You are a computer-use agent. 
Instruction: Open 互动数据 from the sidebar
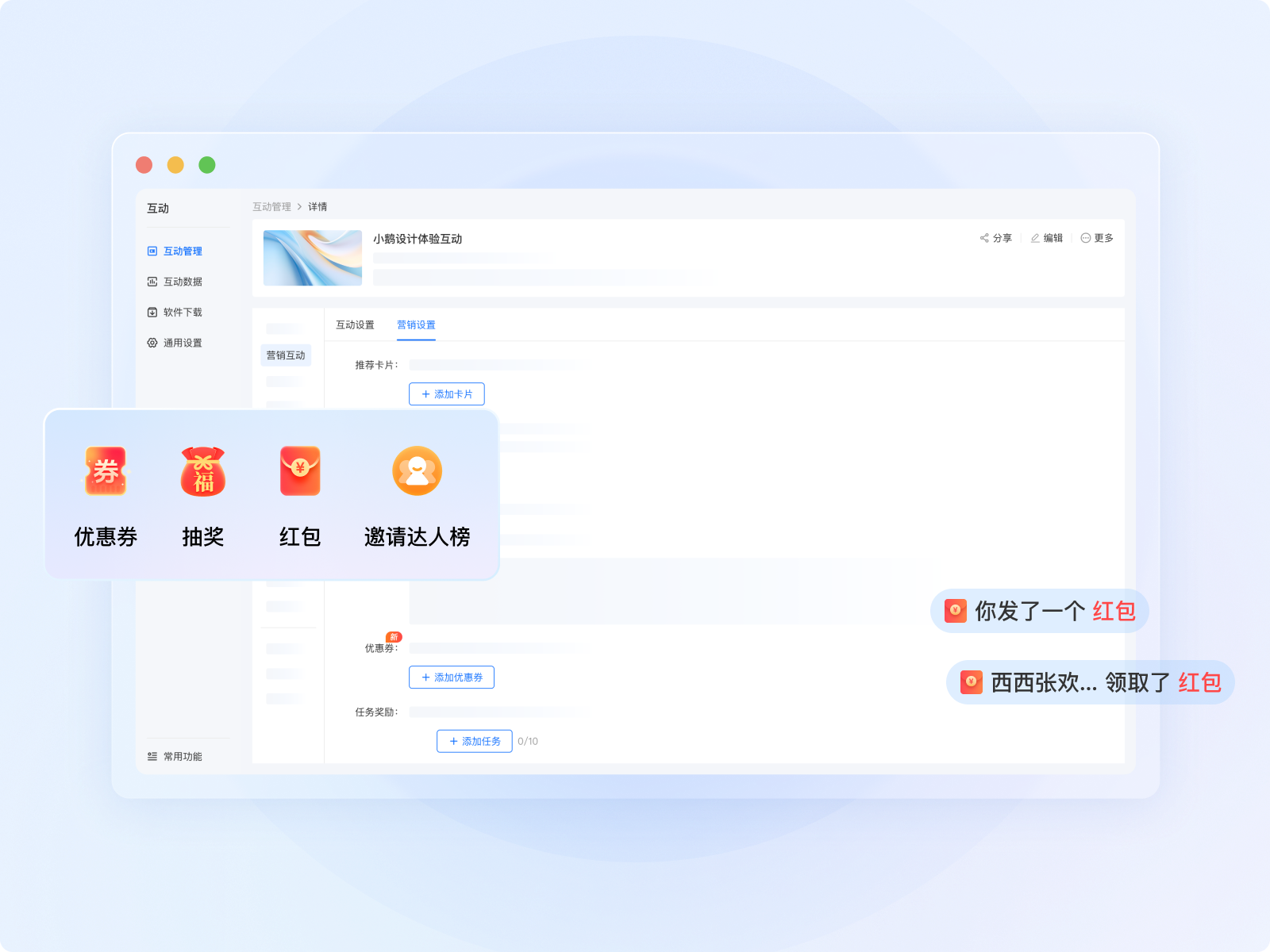click(184, 281)
